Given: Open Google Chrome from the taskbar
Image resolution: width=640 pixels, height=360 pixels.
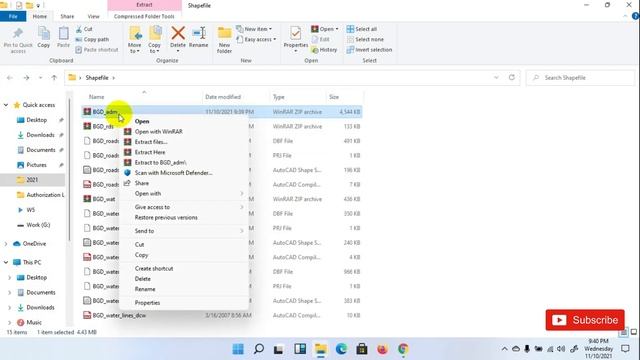Looking at the screenshot, I should 403,349.
